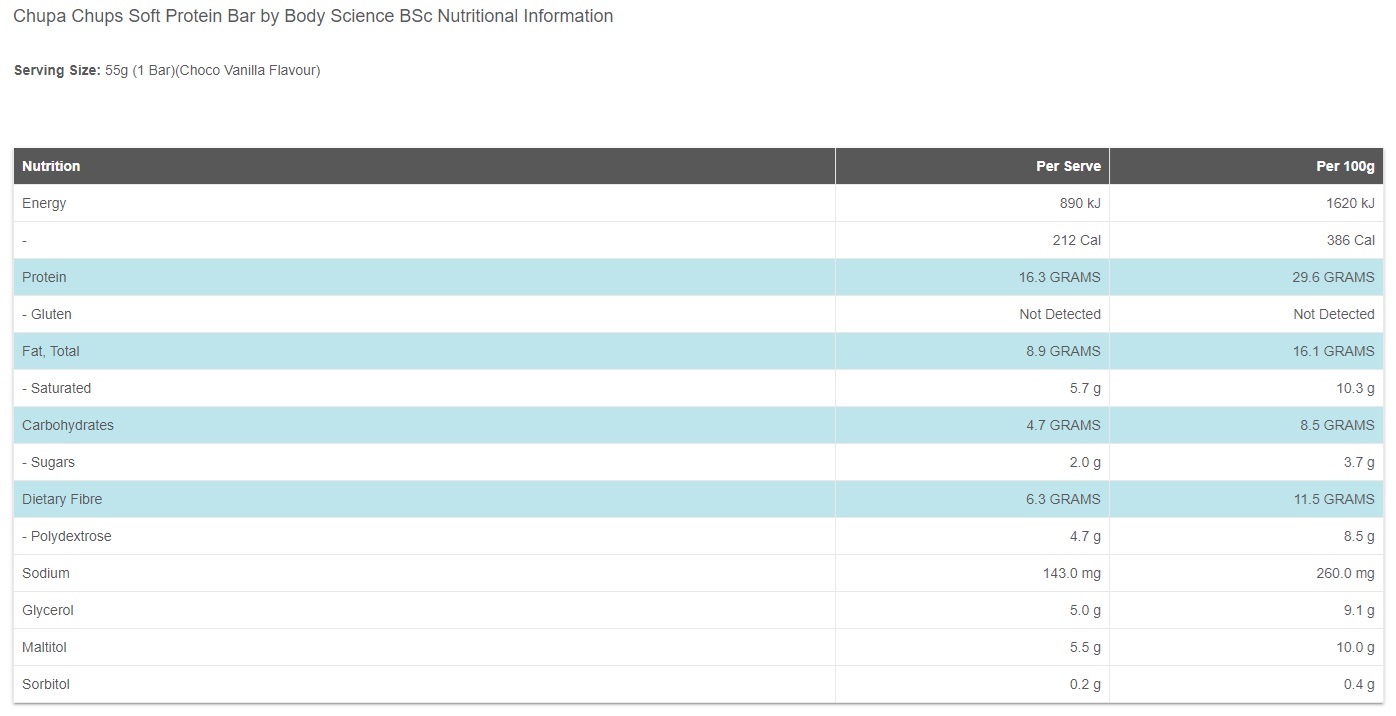The image size is (1396, 716).
Task: Click the 260.0 mg sodium value
Action: click(1346, 573)
